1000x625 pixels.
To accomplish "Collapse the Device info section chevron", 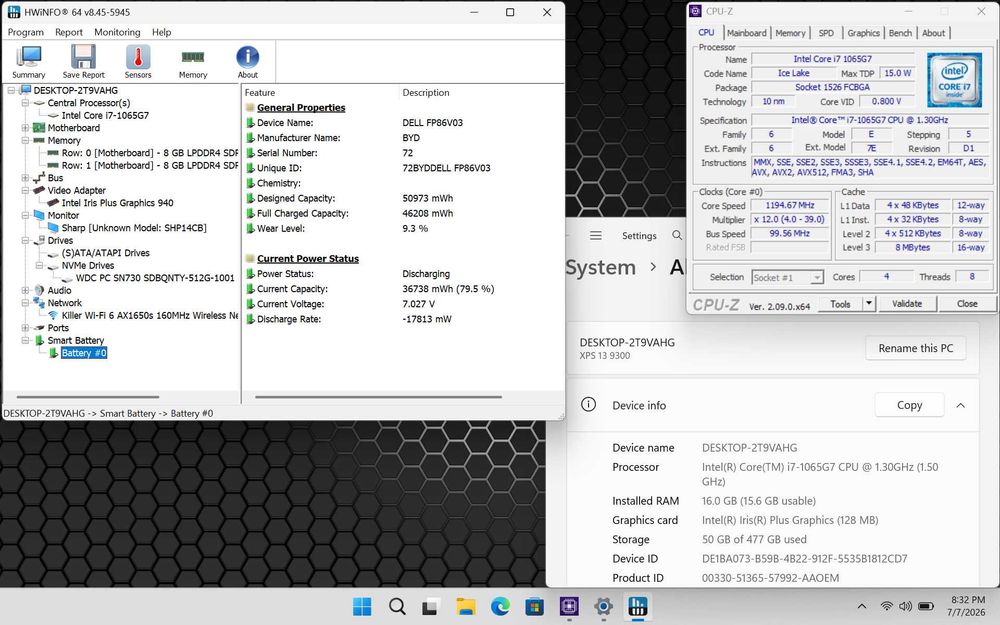I will click(x=960, y=405).
